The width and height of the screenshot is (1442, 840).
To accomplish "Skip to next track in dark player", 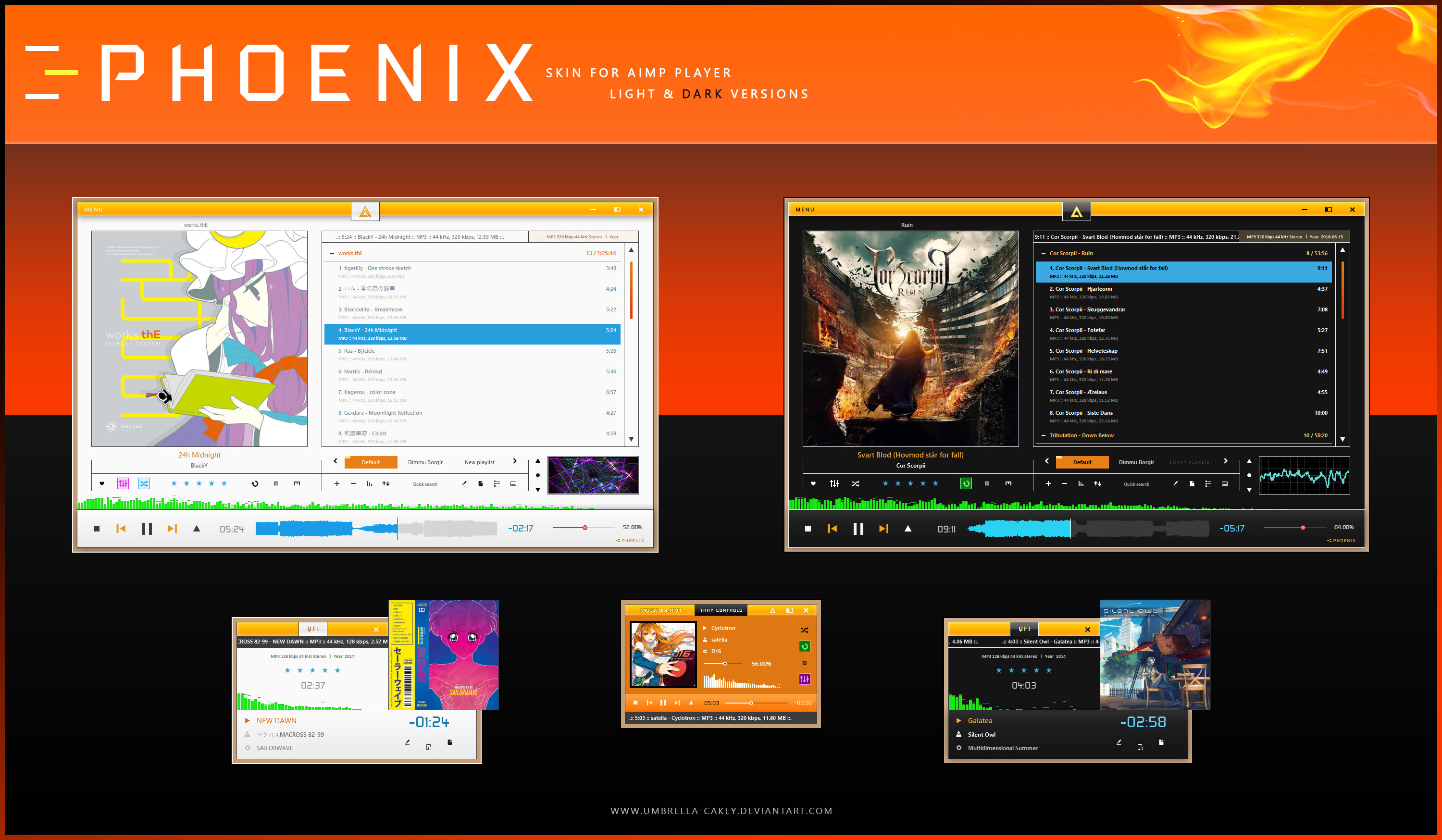I will pos(883,529).
